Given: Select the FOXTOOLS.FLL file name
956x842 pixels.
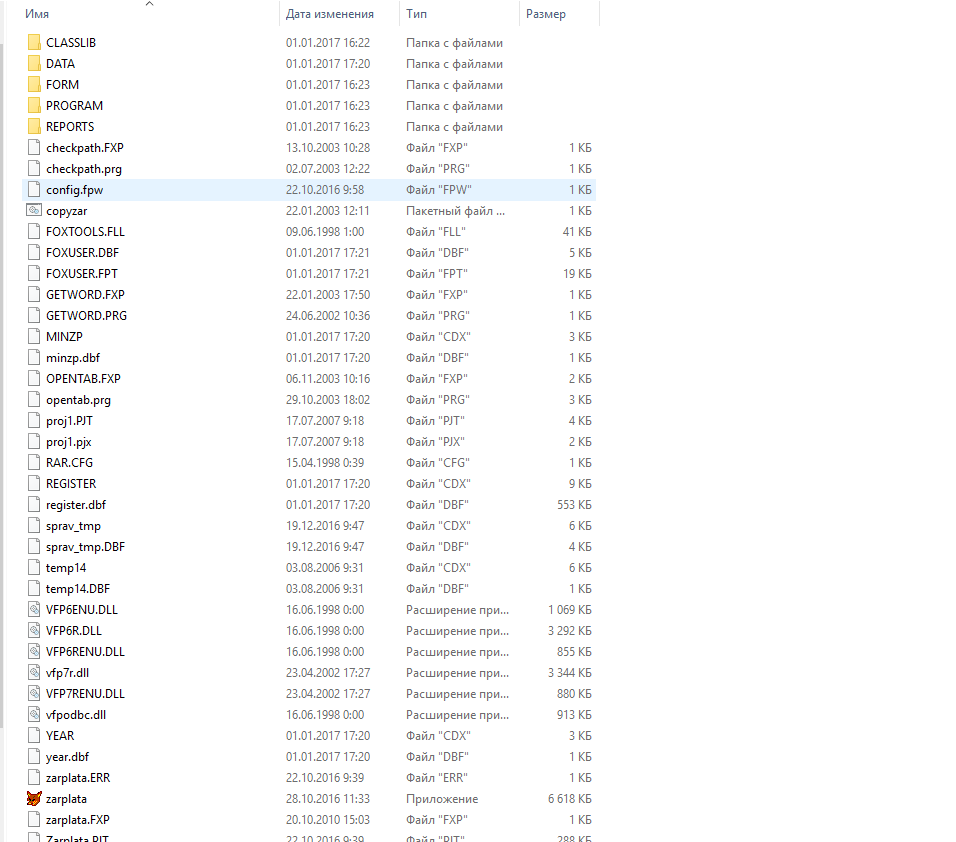Looking at the screenshot, I should tap(85, 232).
